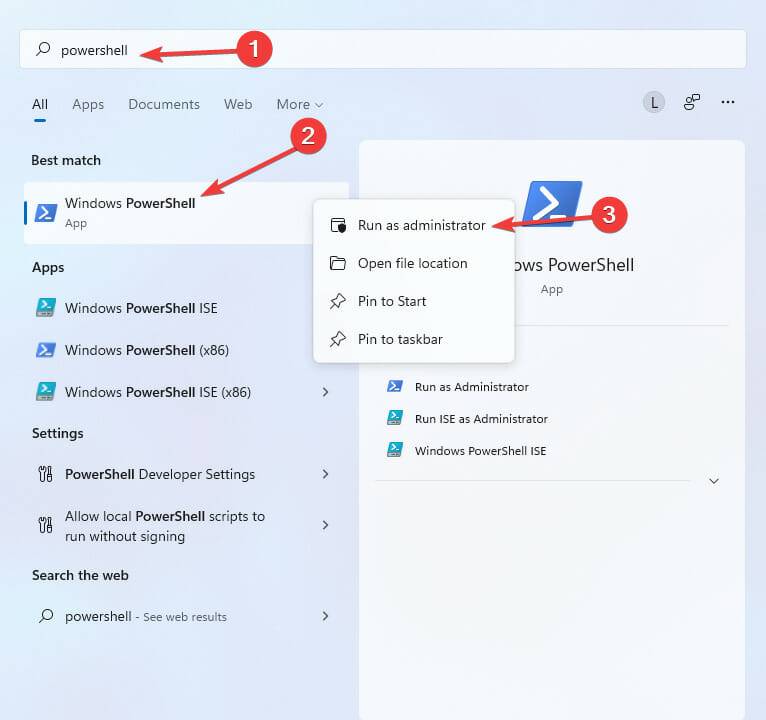Screen dimensions: 766x720
Task: Click the search magnifier icon in search box
Action: [x=43, y=49]
